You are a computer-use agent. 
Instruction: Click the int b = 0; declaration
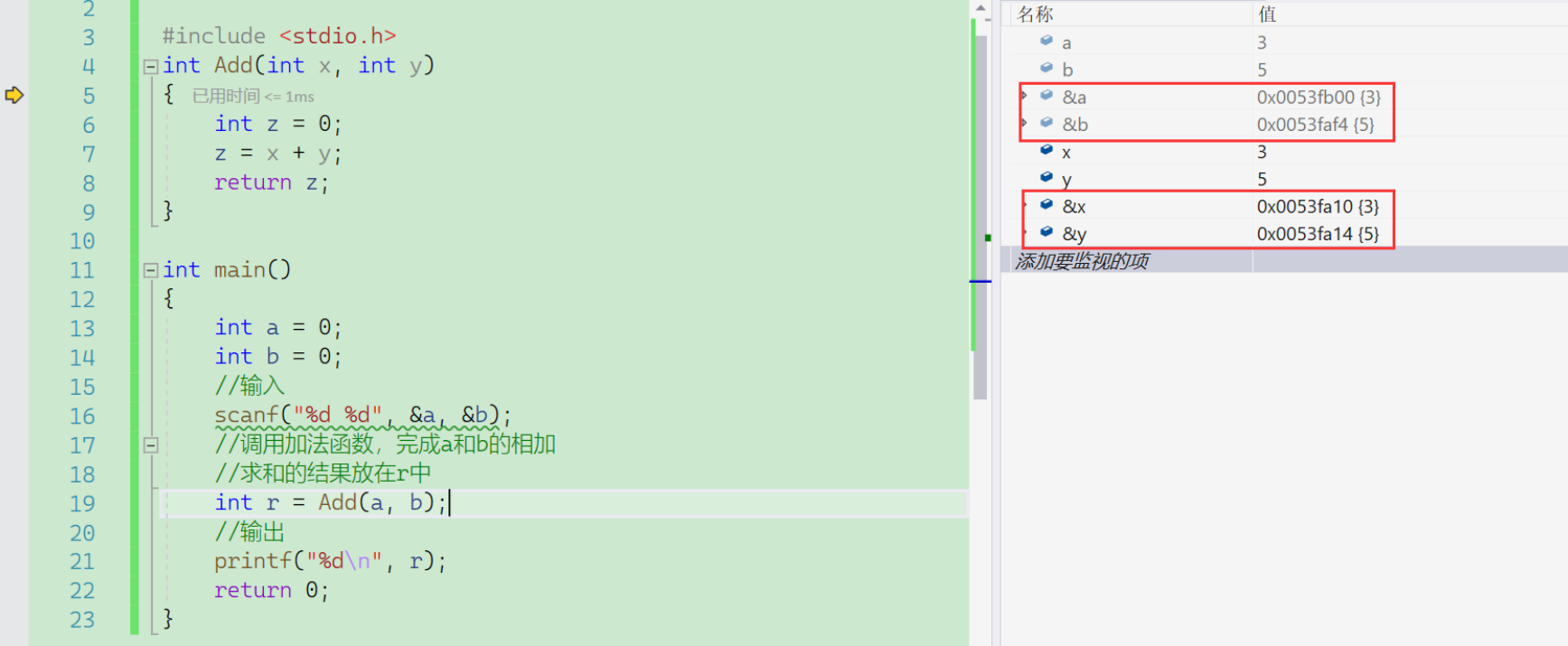click(278, 357)
